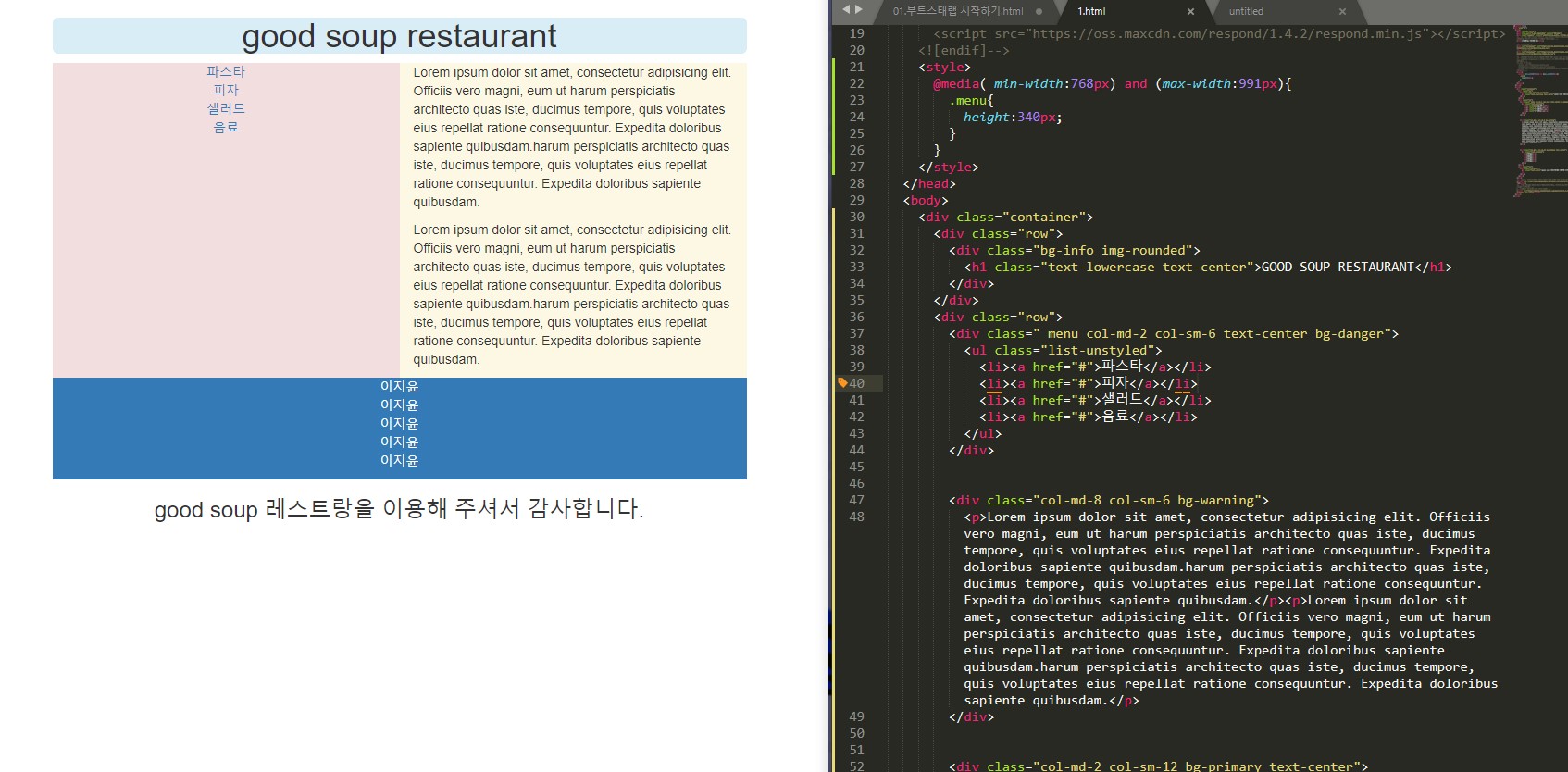Screen dimensions: 1568x772
Task: Place cursor on @media rule line
Action: coord(1112,83)
